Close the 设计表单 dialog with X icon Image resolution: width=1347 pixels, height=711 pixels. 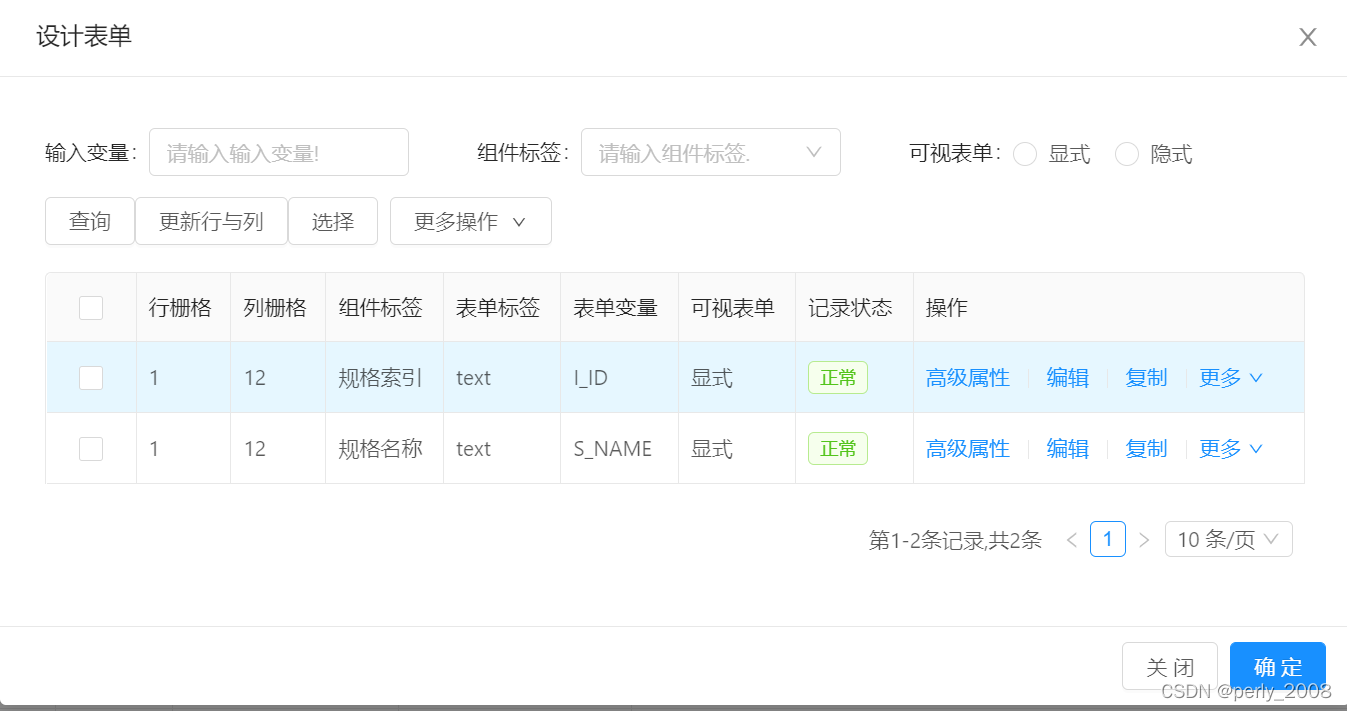click(x=1307, y=38)
